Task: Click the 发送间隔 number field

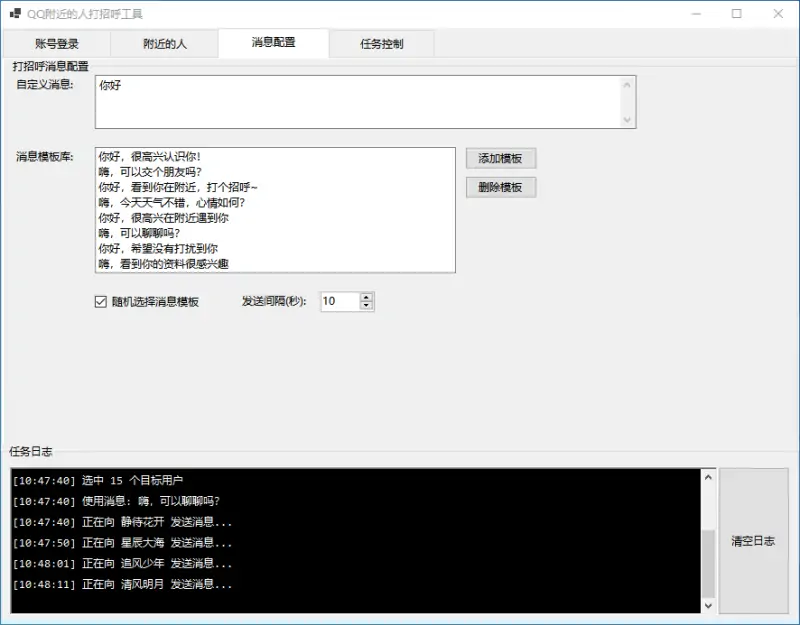Action: click(338, 301)
